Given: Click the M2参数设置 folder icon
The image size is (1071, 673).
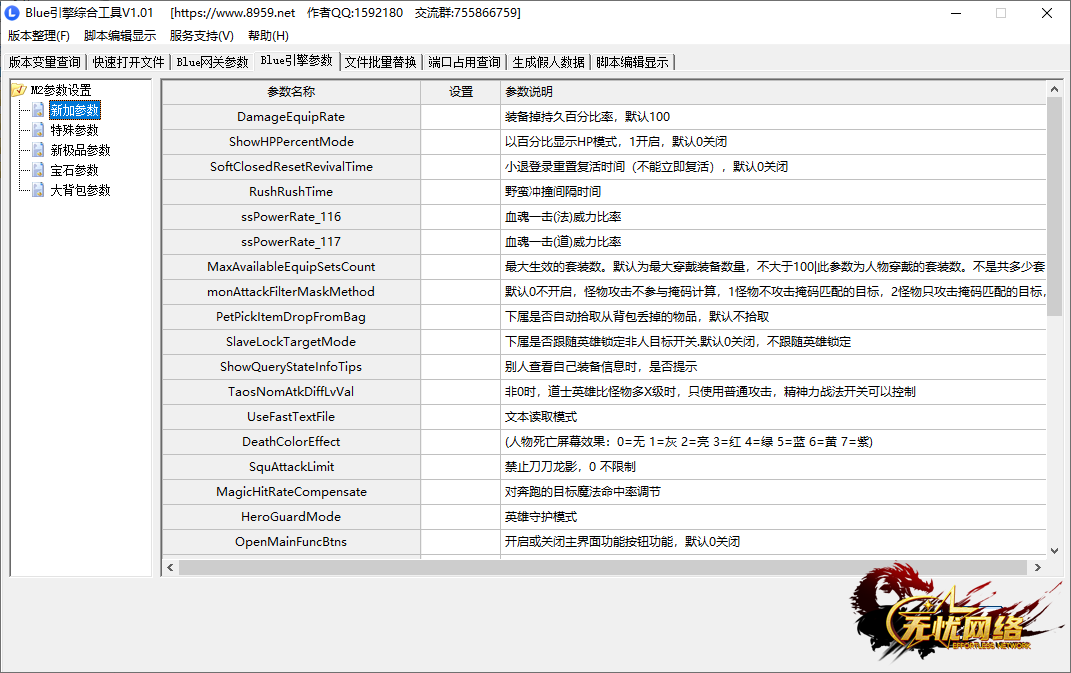Looking at the screenshot, I should [x=19, y=90].
